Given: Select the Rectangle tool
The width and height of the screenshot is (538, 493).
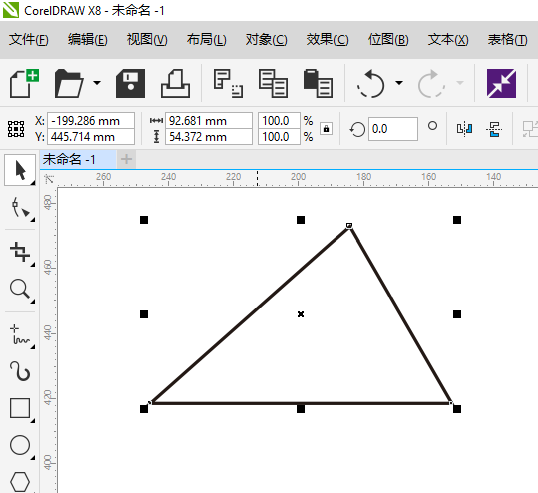Looking at the screenshot, I should pyautogui.click(x=20, y=408).
